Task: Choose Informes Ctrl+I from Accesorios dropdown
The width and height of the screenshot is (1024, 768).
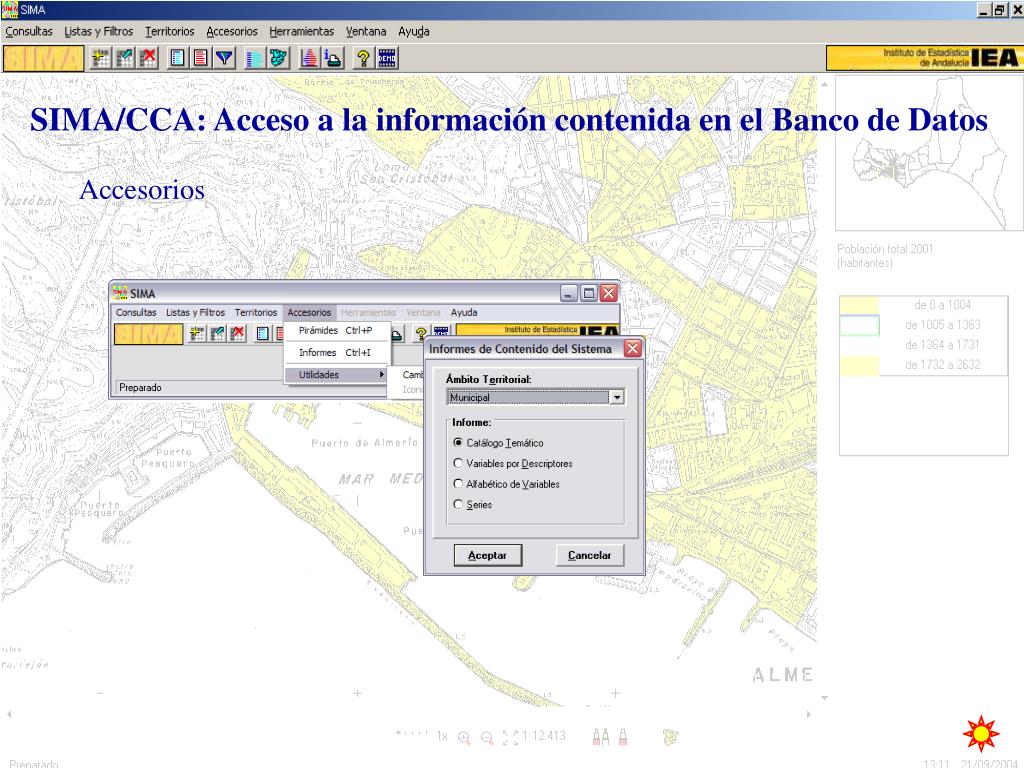Action: pos(337,352)
